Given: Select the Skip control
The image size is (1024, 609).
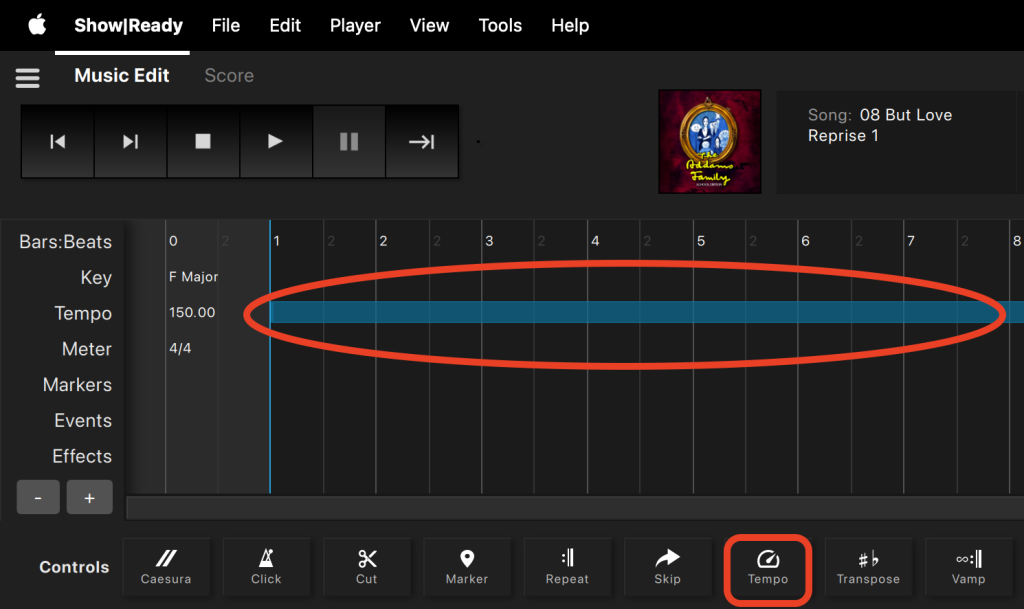Looking at the screenshot, I should [x=667, y=567].
